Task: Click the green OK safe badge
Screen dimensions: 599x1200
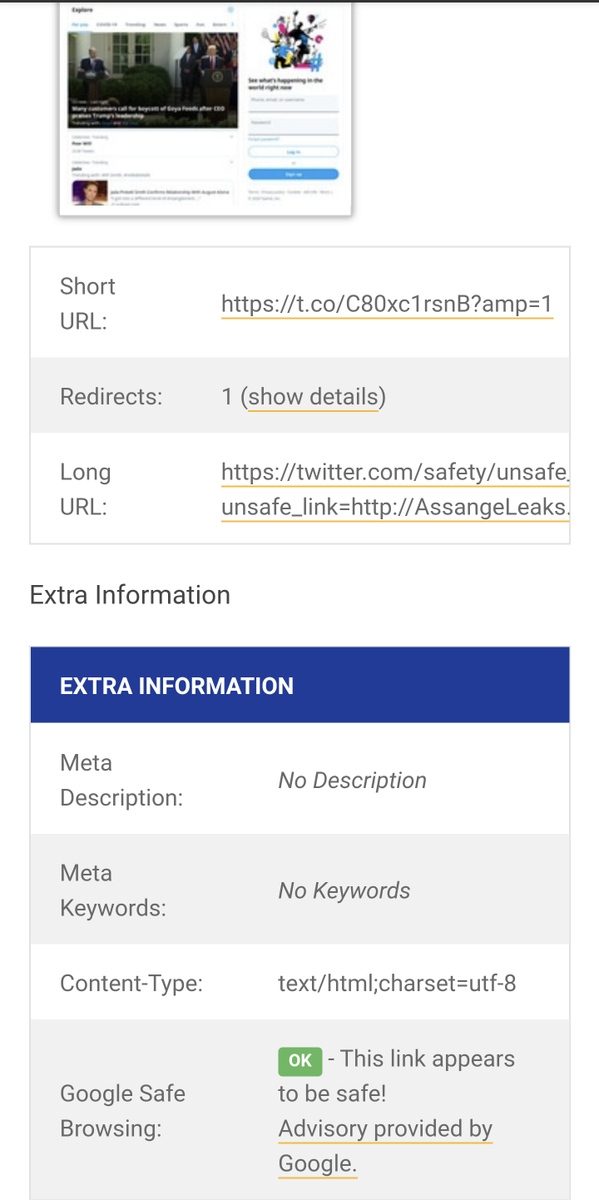Action: tap(300, 1061)
